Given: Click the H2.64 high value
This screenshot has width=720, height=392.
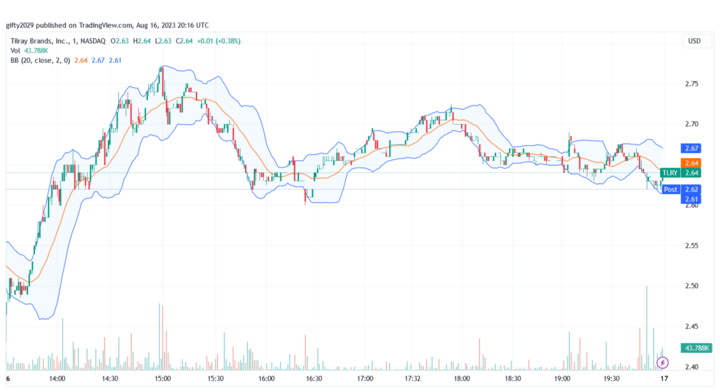Looking at the screenshot, I should [x=142, y=41].
